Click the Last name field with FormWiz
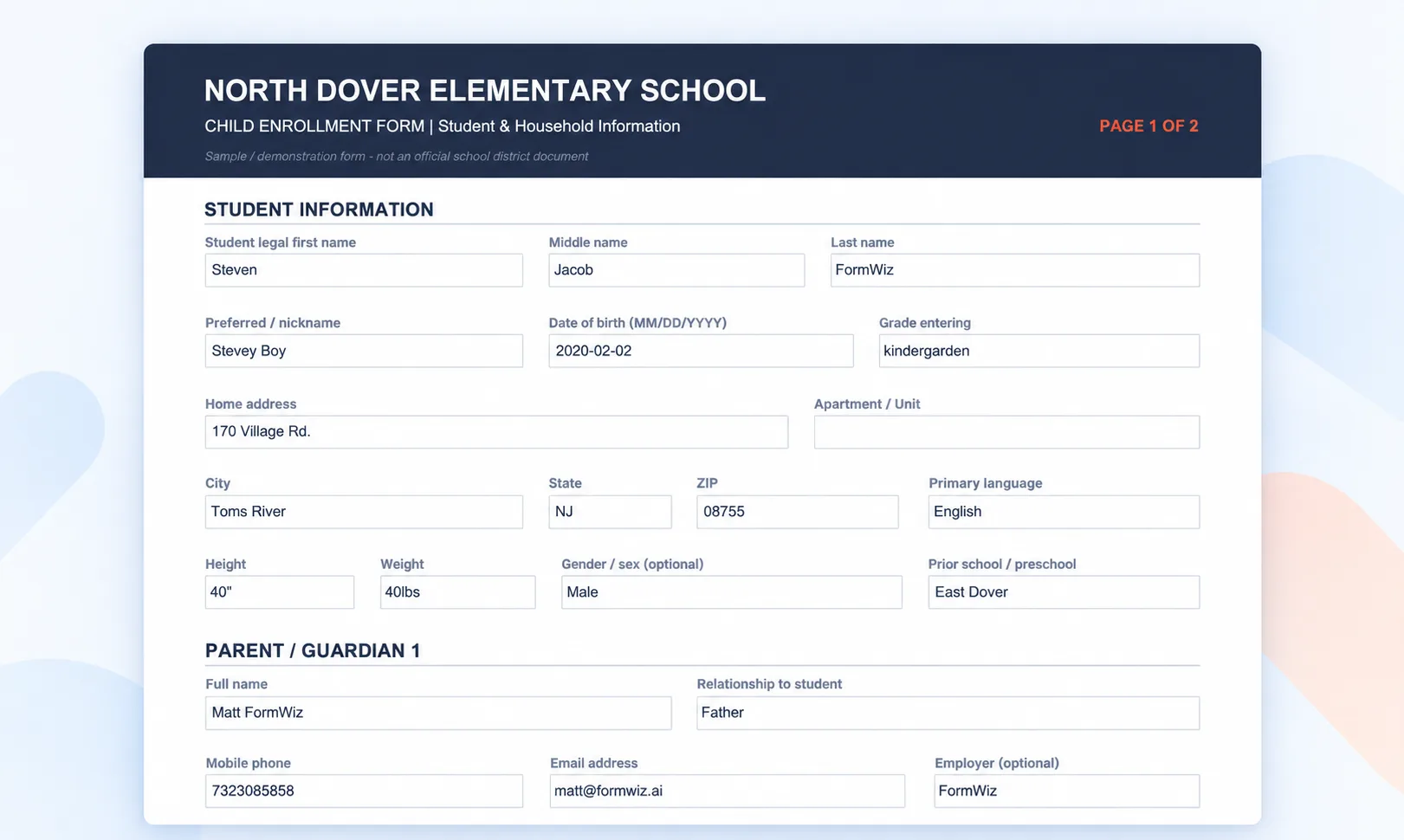 pyautogui.click(x=1015, y=270)
